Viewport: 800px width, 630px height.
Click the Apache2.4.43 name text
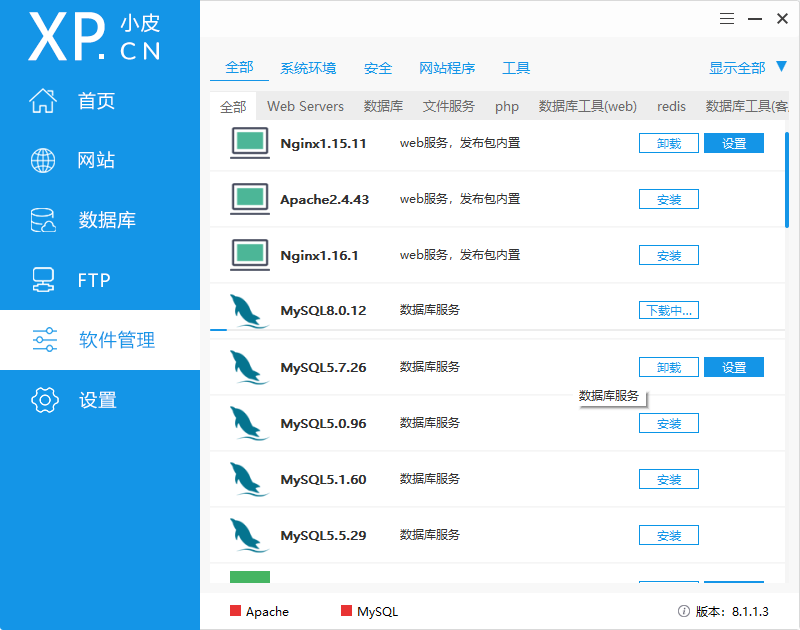point(324,199)
